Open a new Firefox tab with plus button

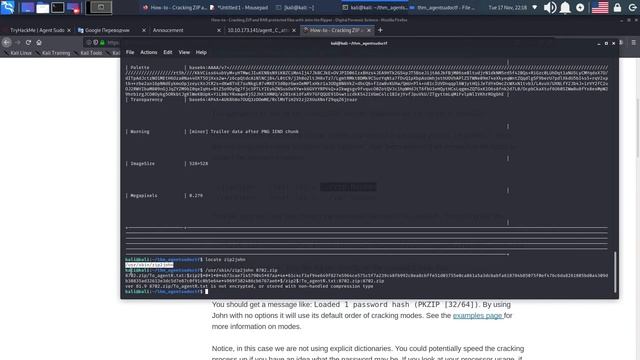coord(380,30)
